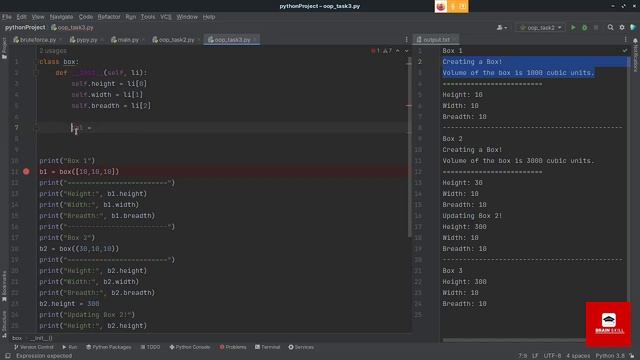
Task: Open the Edit menu
Action: click(x=21, y=17)
